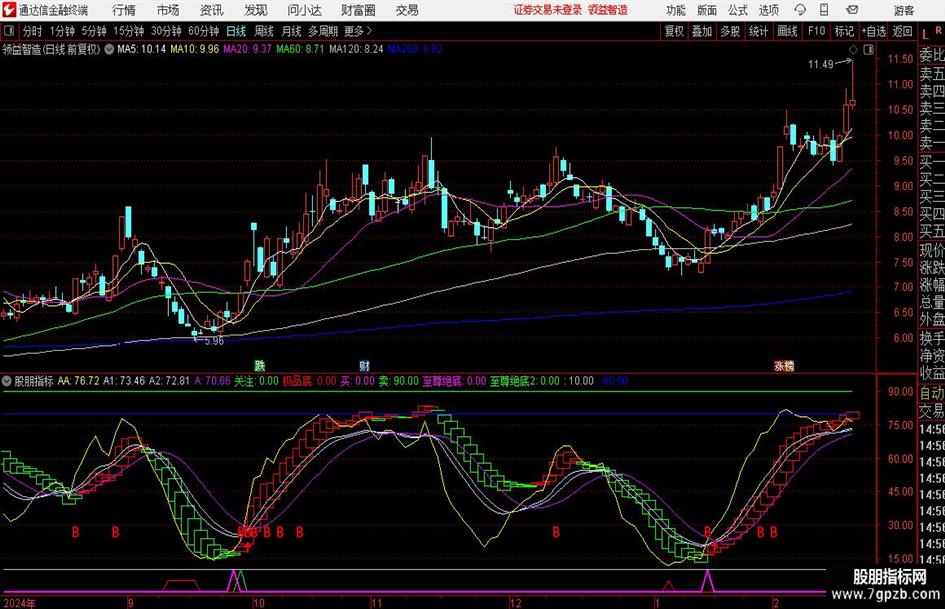
Task: Toggle the side panel icon near the 11.50 price
Action: pyautogui.click(x=868, y=50)
